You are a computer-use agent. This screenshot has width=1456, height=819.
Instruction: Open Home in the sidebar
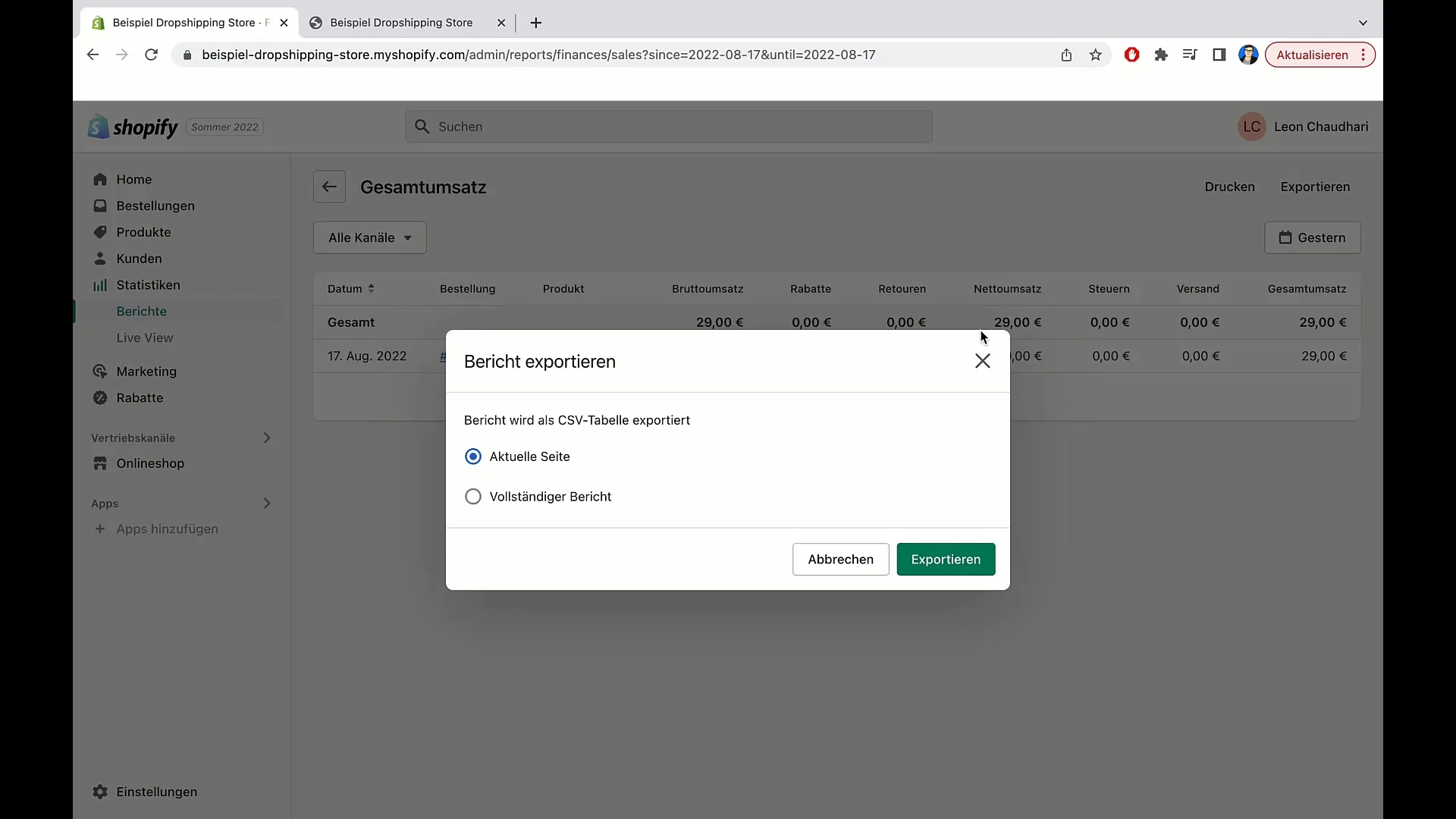134,180
